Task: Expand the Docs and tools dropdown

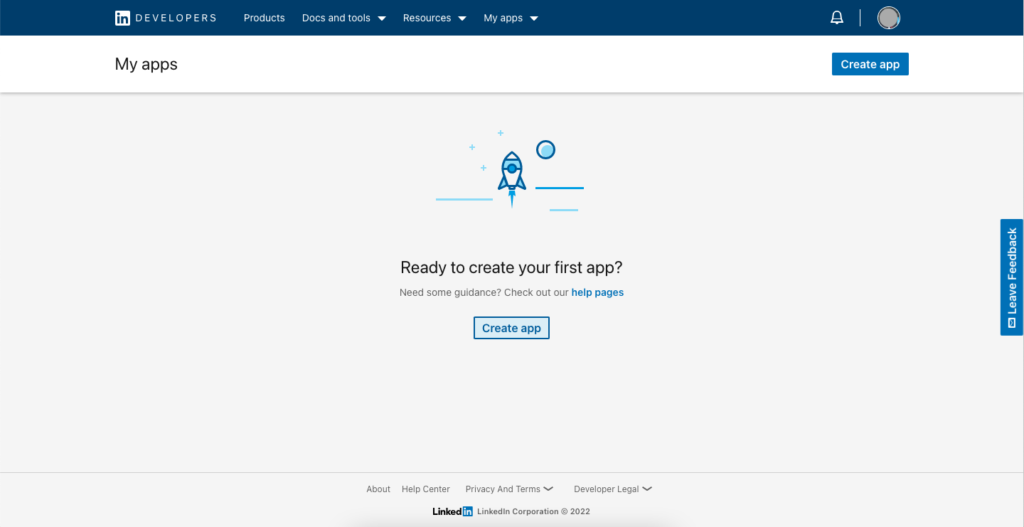Action: point(344,18)
